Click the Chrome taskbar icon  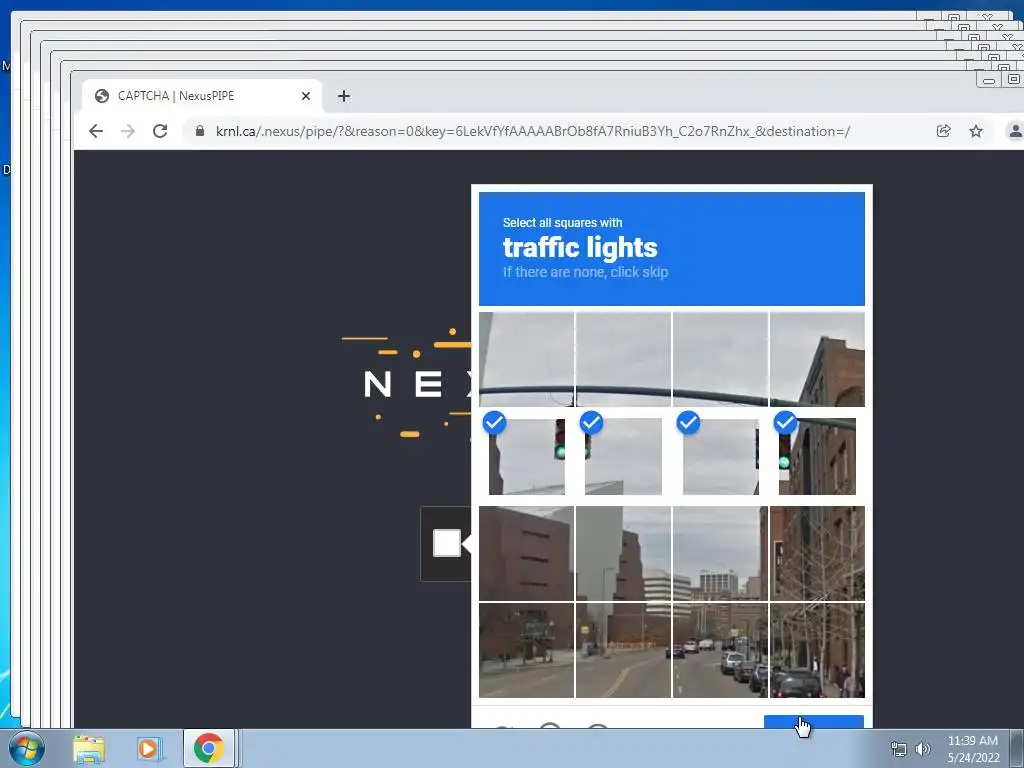coord(208,748)
